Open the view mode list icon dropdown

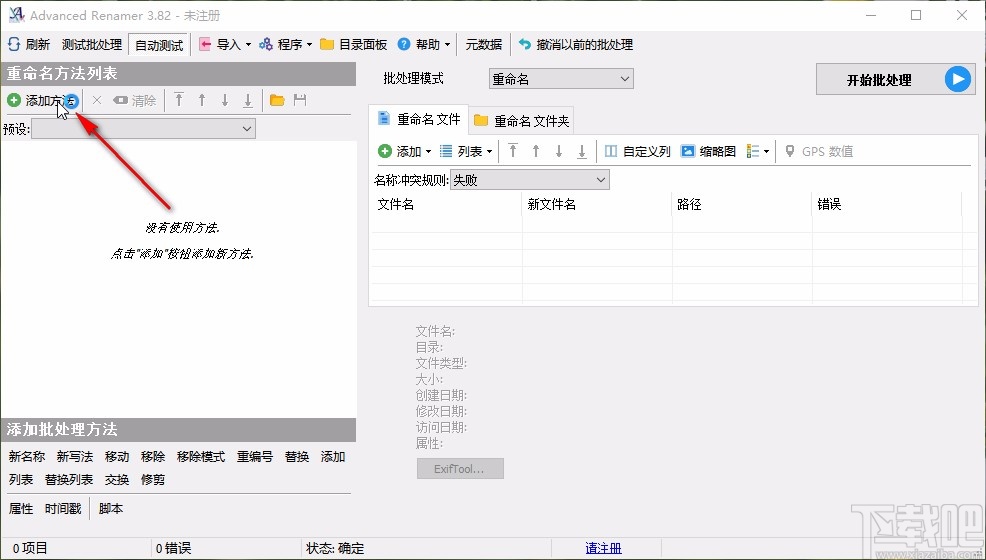758,151
